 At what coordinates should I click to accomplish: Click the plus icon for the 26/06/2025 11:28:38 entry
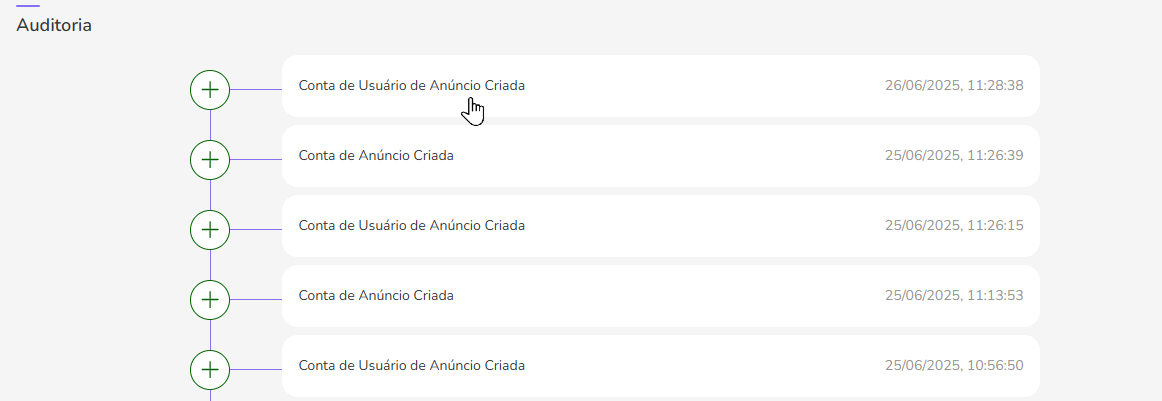(210, 90)
